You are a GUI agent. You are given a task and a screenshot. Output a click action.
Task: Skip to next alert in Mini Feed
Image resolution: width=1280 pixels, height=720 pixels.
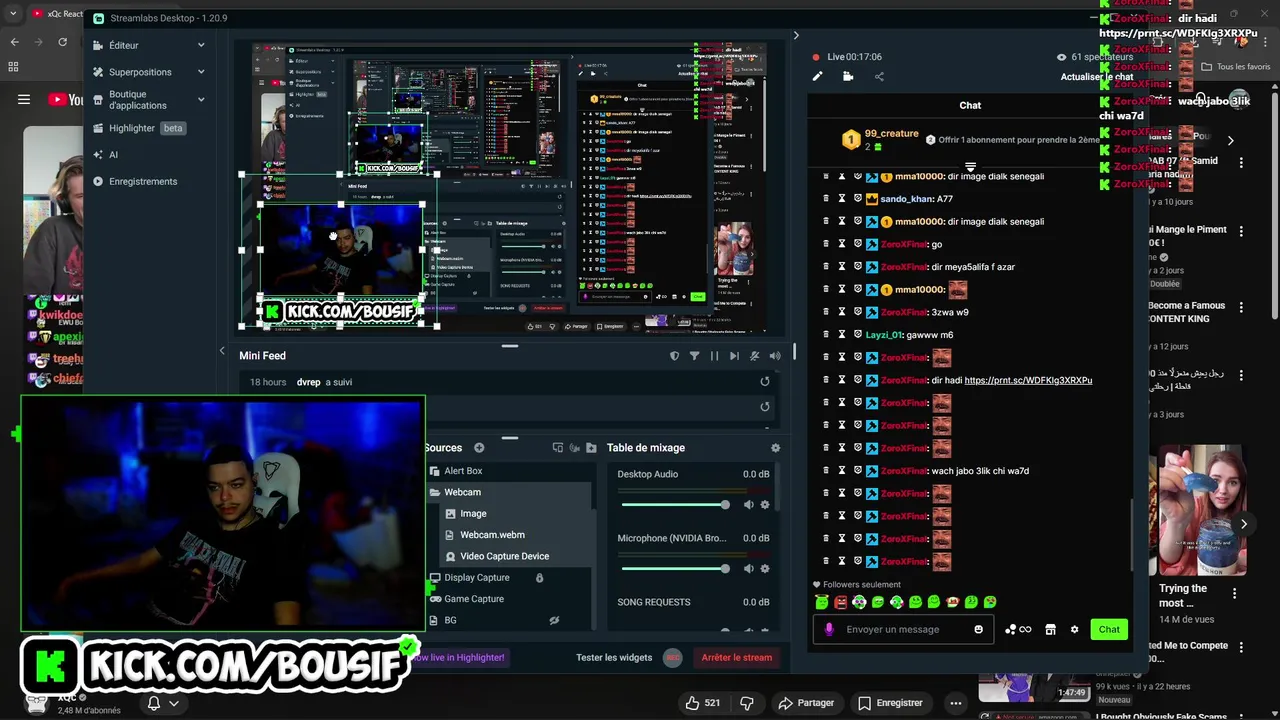tap(734, 356)
